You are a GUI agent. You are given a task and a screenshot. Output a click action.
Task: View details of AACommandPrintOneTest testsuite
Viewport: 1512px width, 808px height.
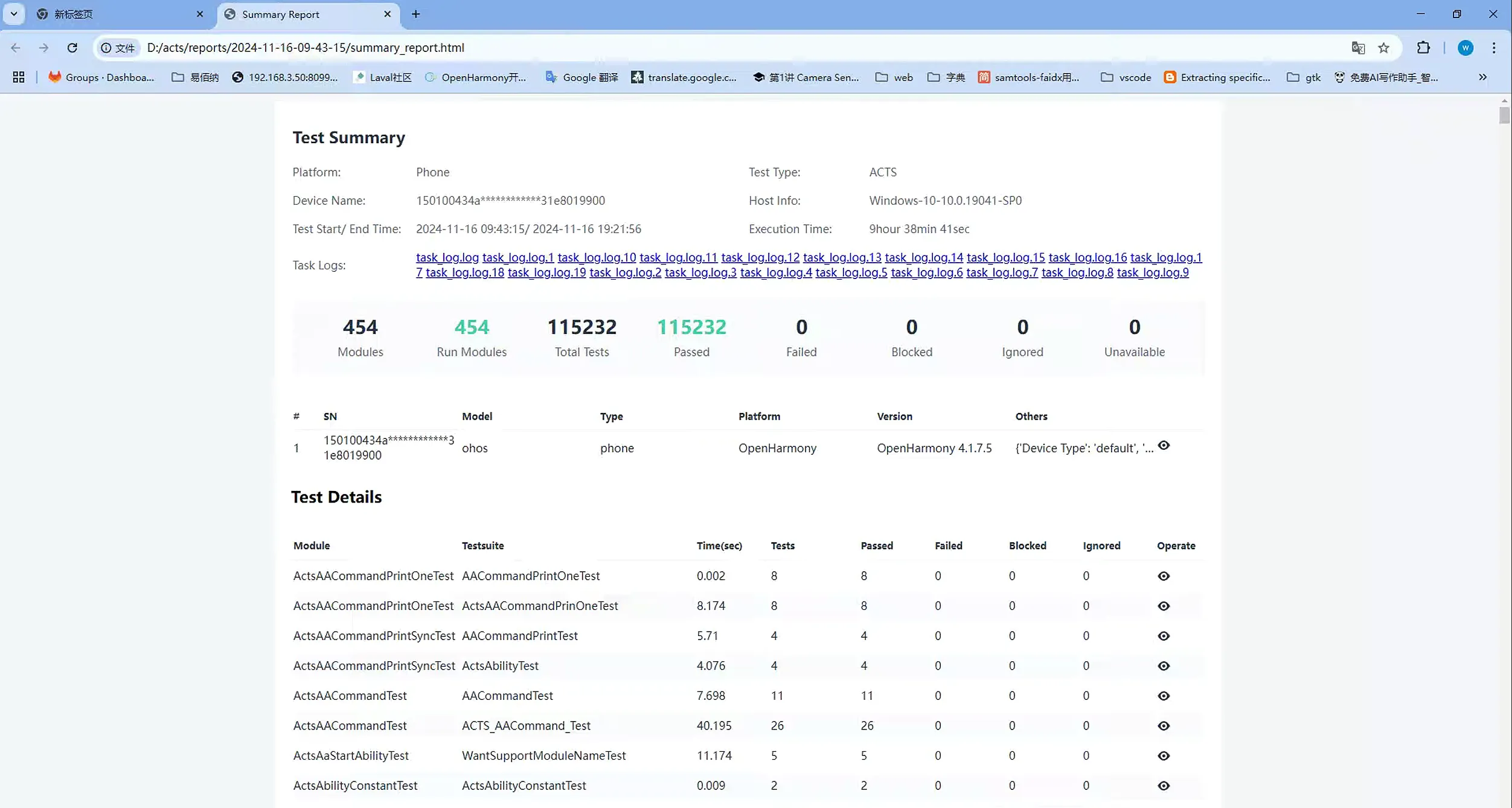click(x=1164, y=576)
